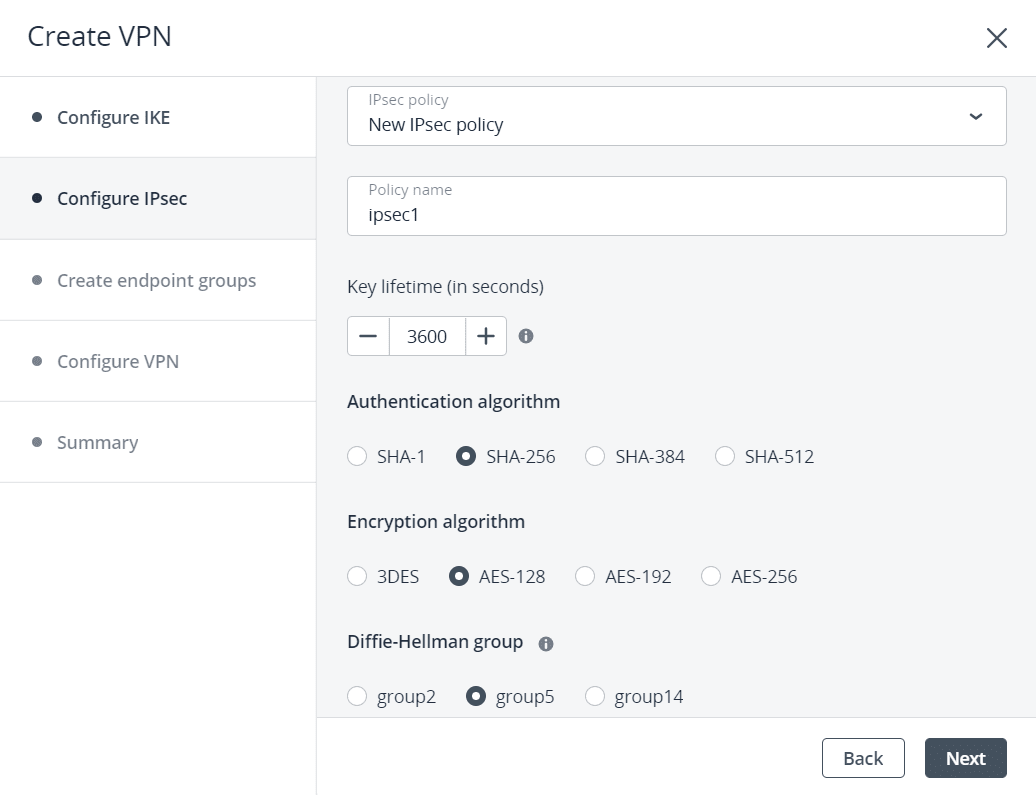Select 3DES encryption algorithm

tap(357, 576)
